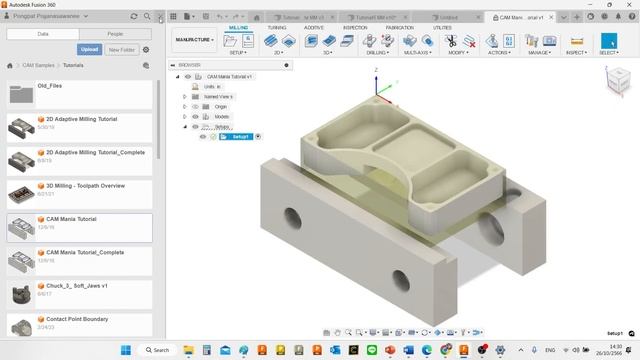Select the 2D Adaptive Clearing tool
The width and height of the screenshot is (640, 360).
click(x=271, y=41)
